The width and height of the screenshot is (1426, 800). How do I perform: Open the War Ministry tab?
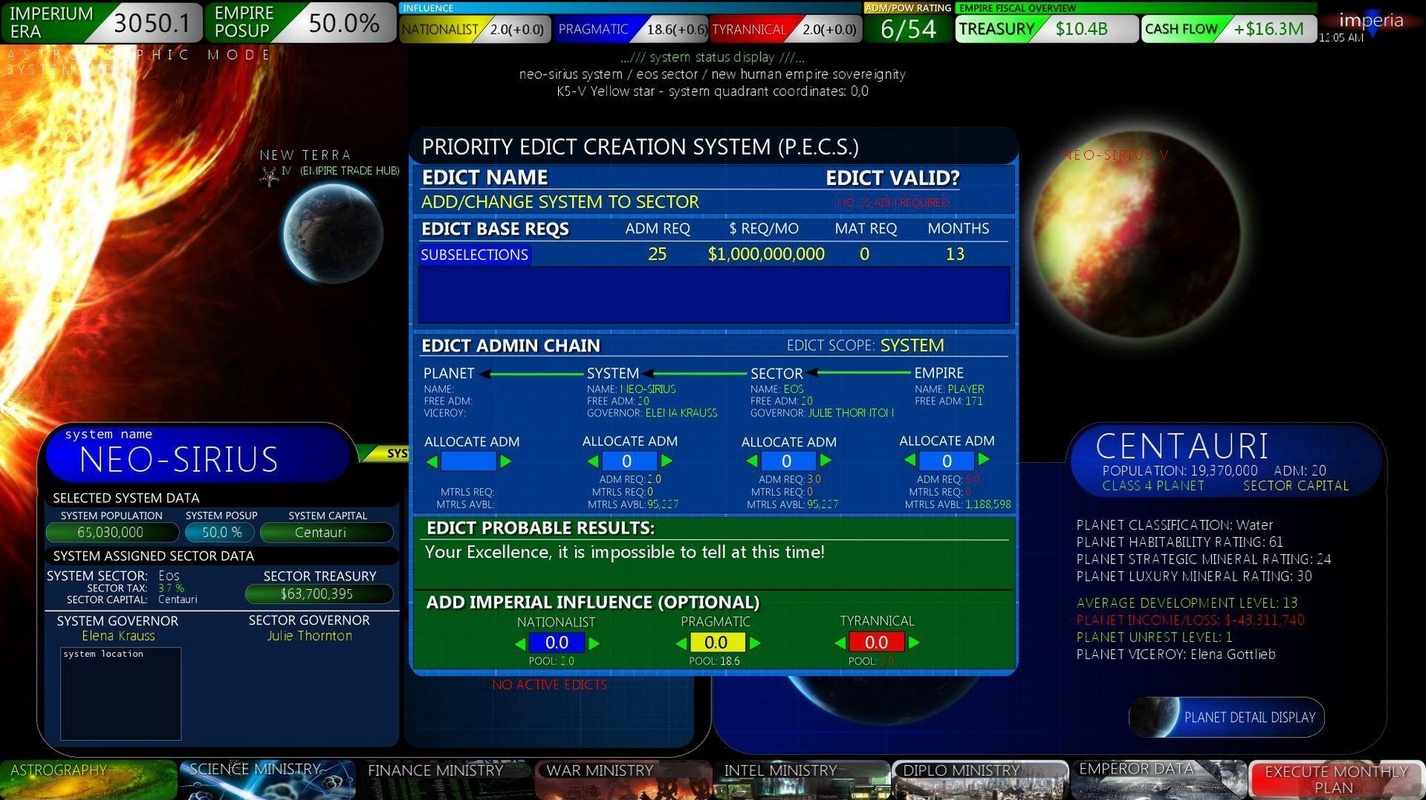click(624, 780)
